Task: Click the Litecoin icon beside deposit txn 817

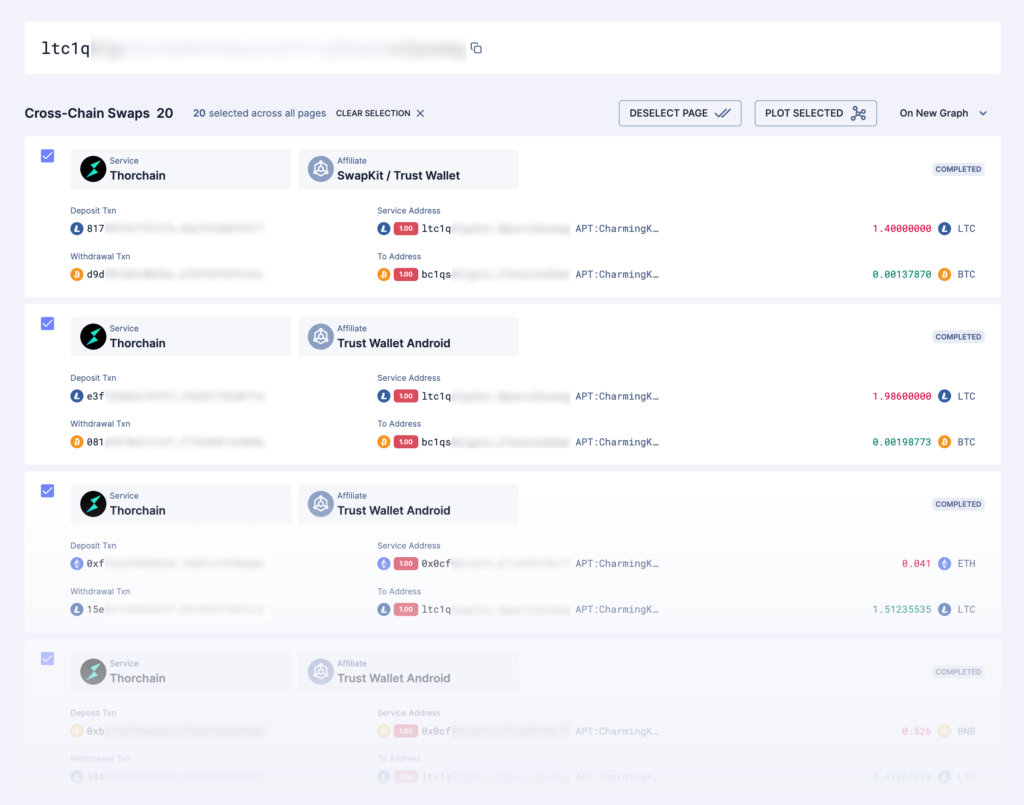Action: click(77, 229)
